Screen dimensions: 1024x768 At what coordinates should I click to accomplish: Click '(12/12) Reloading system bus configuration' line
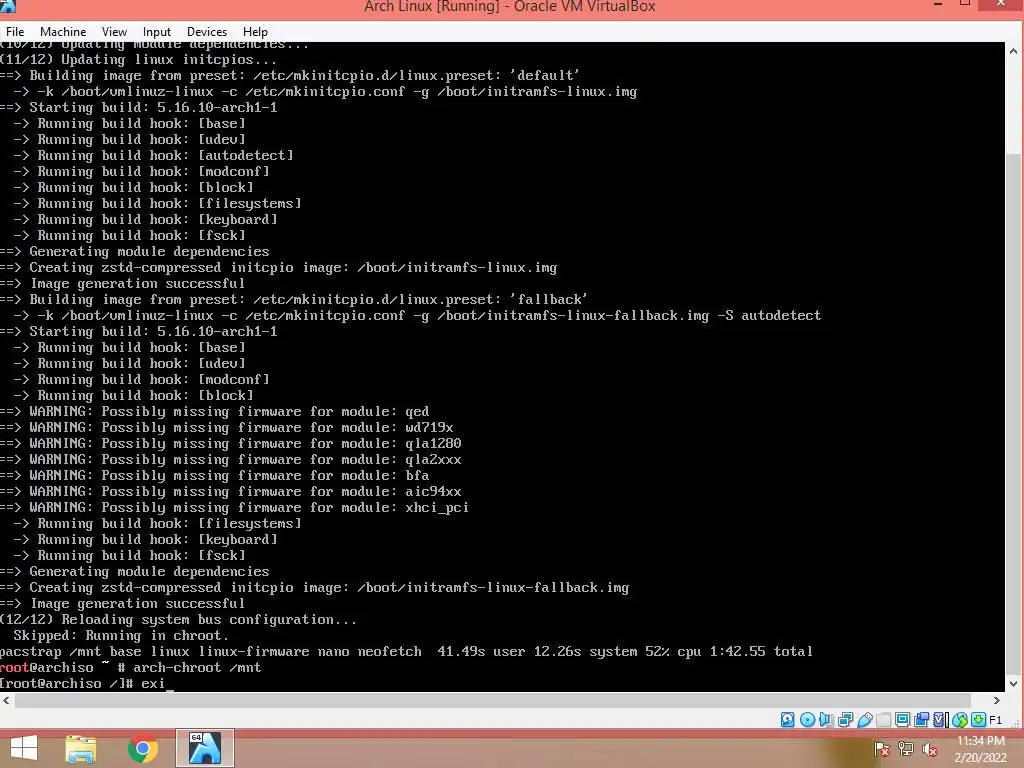pyautogui.click(x=178, y=620)
